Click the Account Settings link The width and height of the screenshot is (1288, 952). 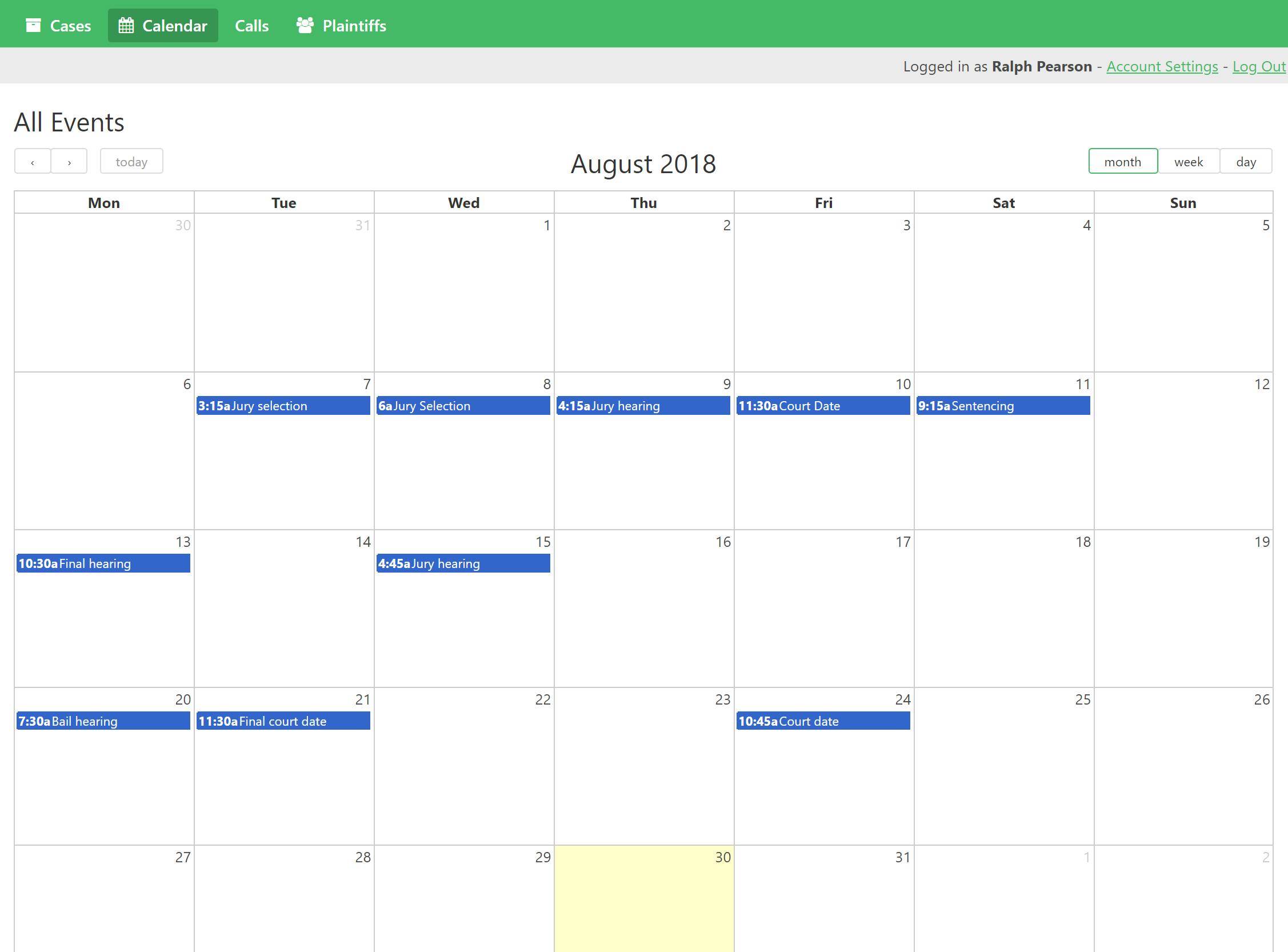[1162, 65]
